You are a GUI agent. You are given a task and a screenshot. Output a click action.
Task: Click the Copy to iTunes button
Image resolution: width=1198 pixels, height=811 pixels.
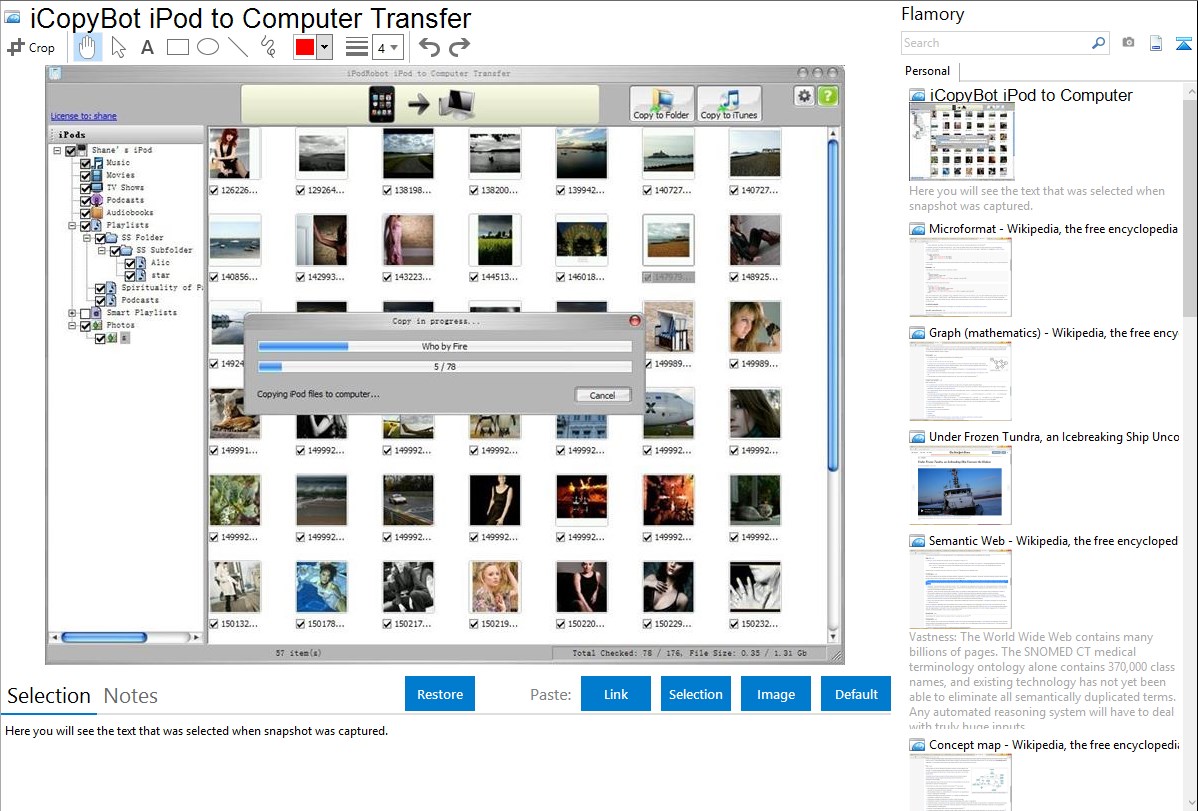pyautogui.click(x=729, y=104)
